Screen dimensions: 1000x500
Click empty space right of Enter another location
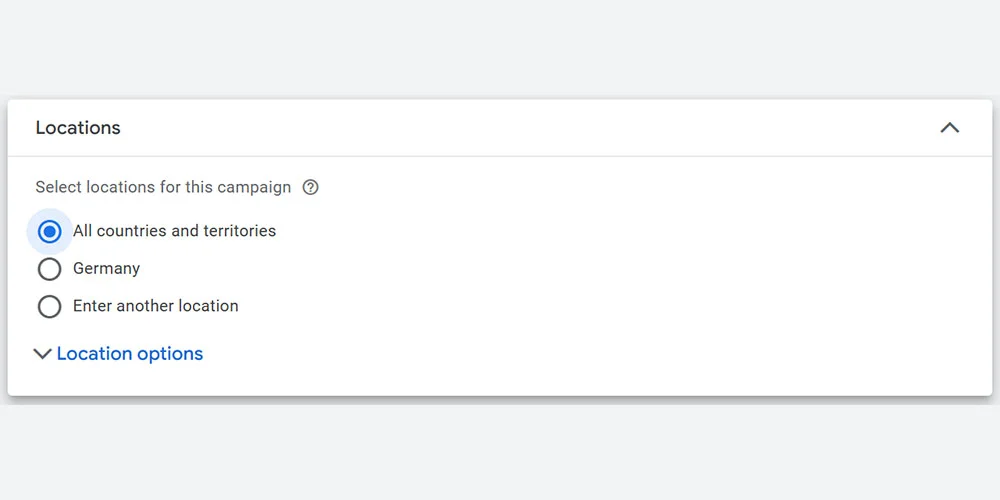600,306
